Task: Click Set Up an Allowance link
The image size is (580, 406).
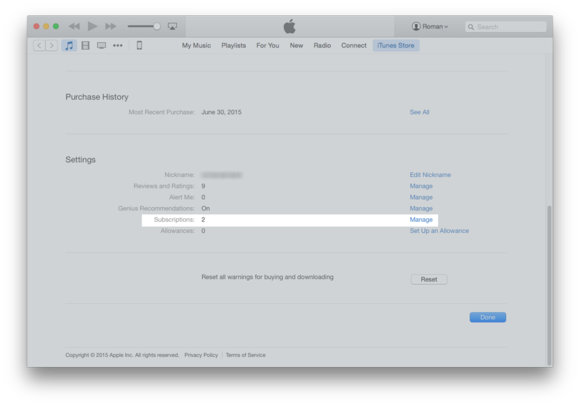Action: (439, 231)
